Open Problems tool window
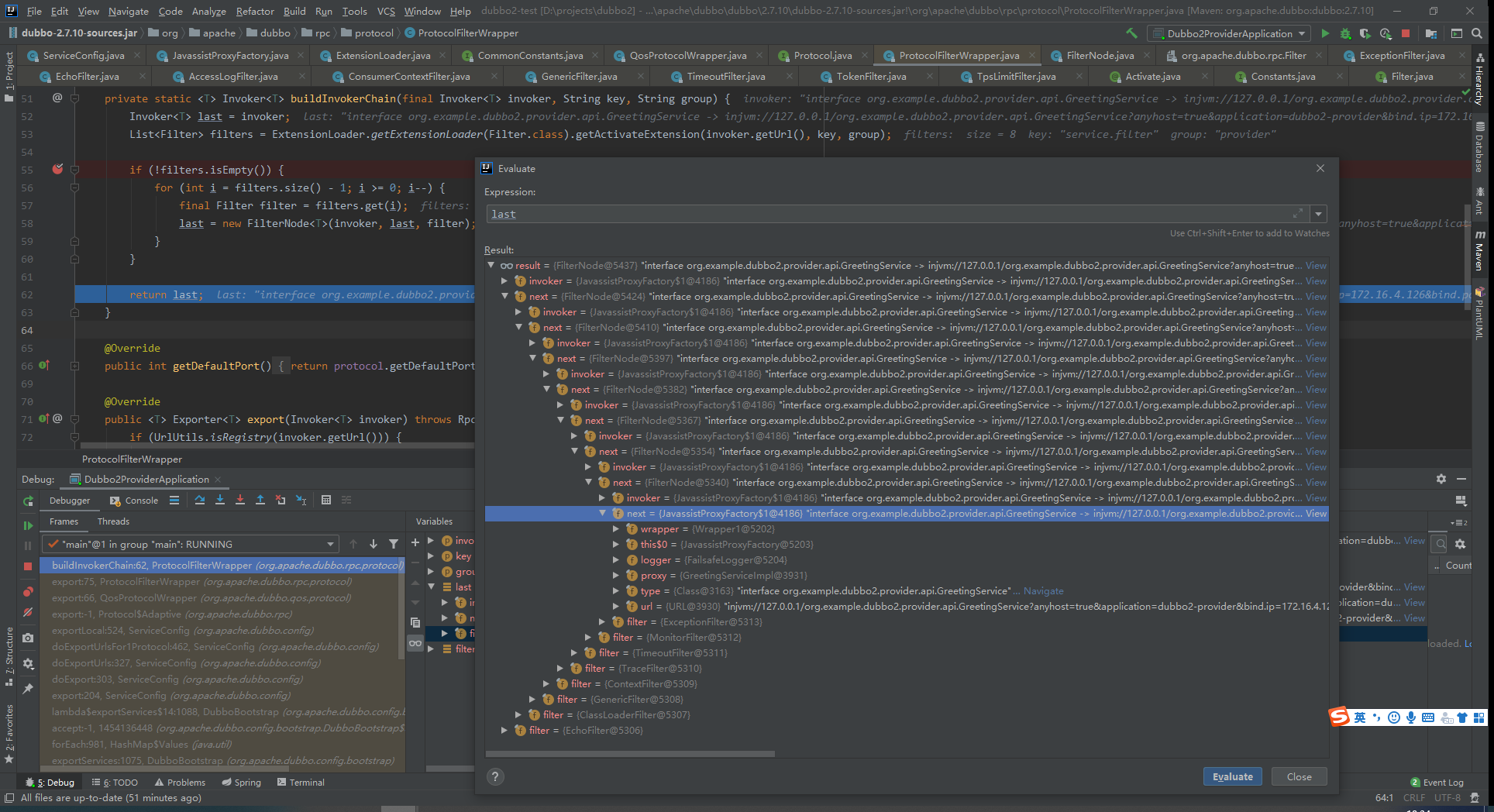This screenshot has height=812, width=1494. coord(180,782)
